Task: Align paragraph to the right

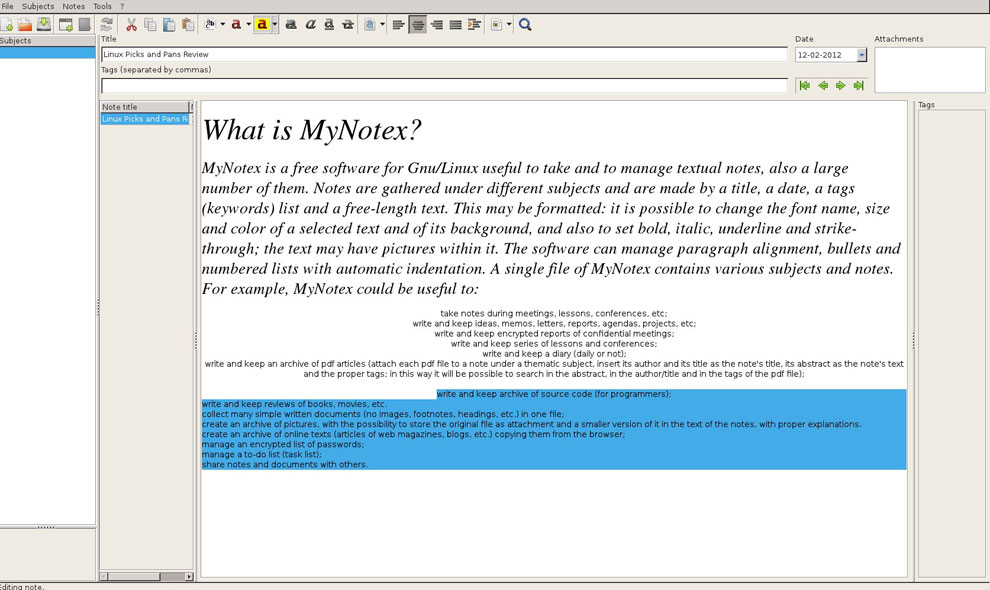Action: point(436,25)
